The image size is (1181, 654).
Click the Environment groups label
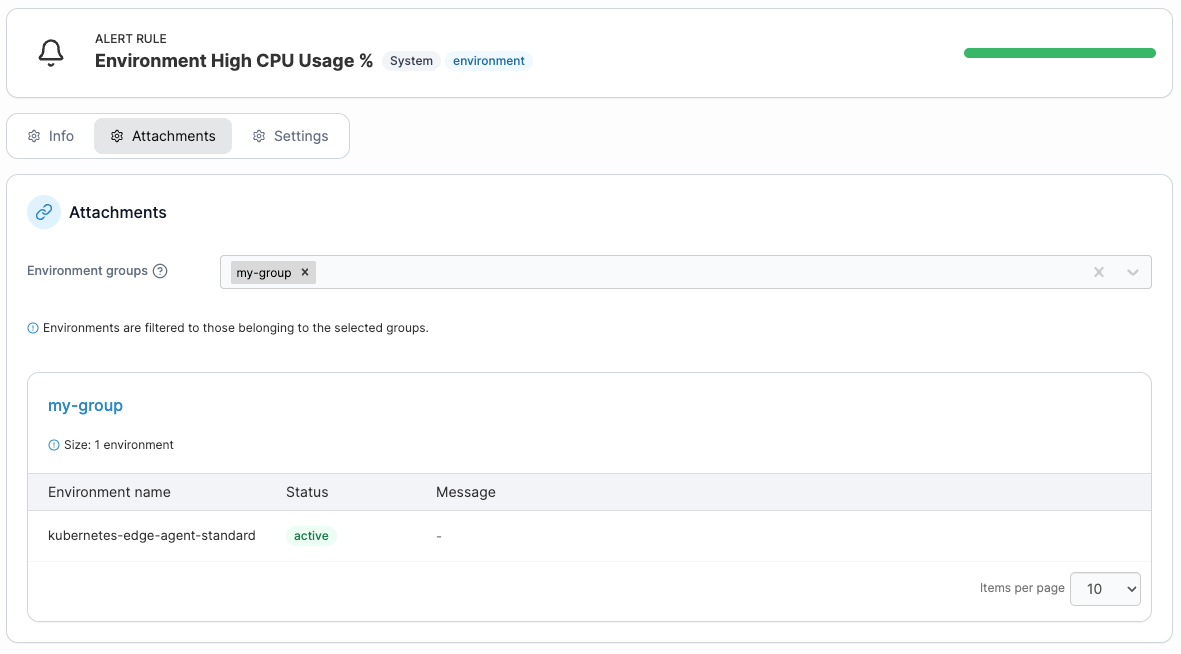pos(87,271)
